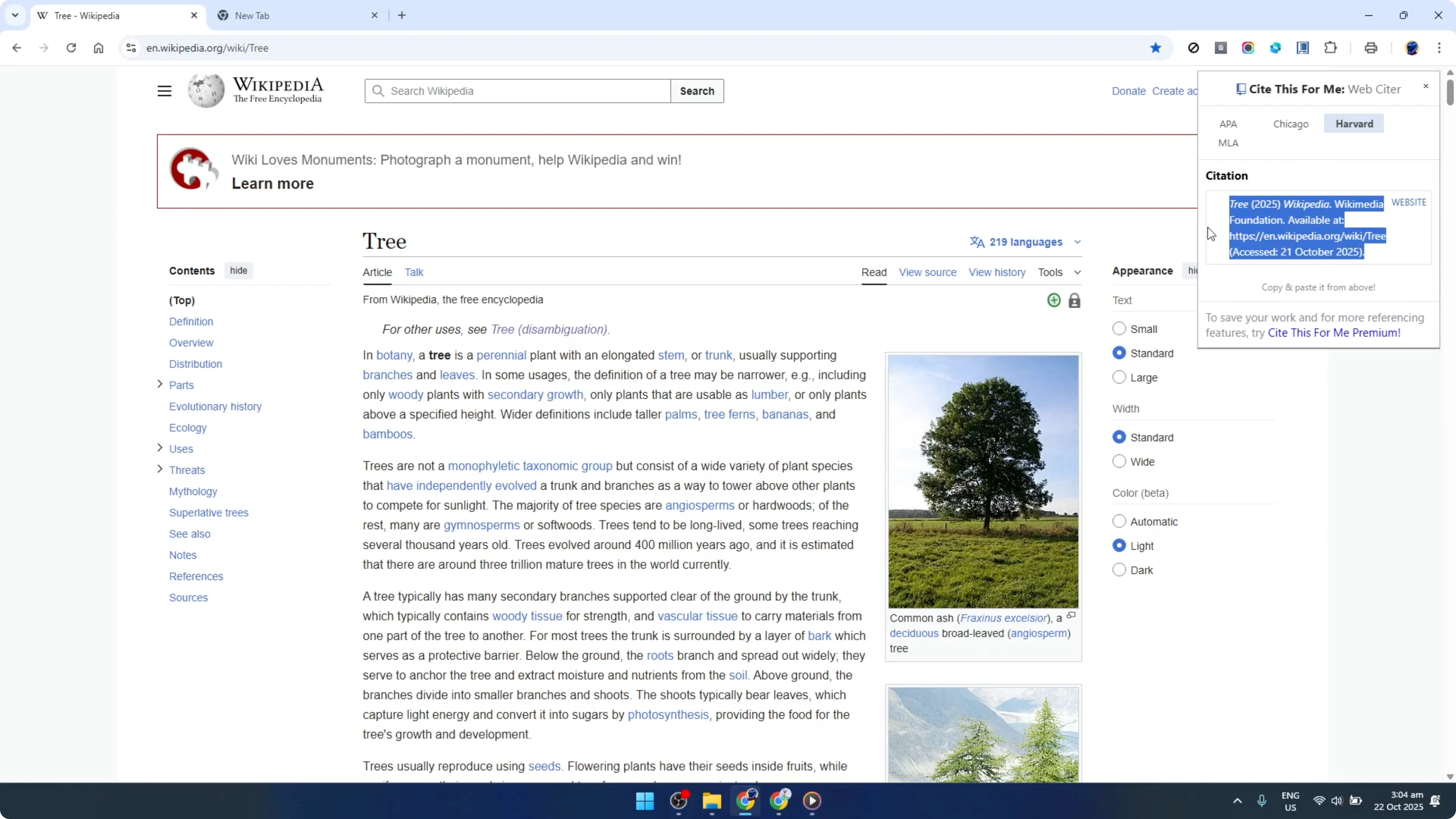Click the padlock protection icon

coord(1075,301)
